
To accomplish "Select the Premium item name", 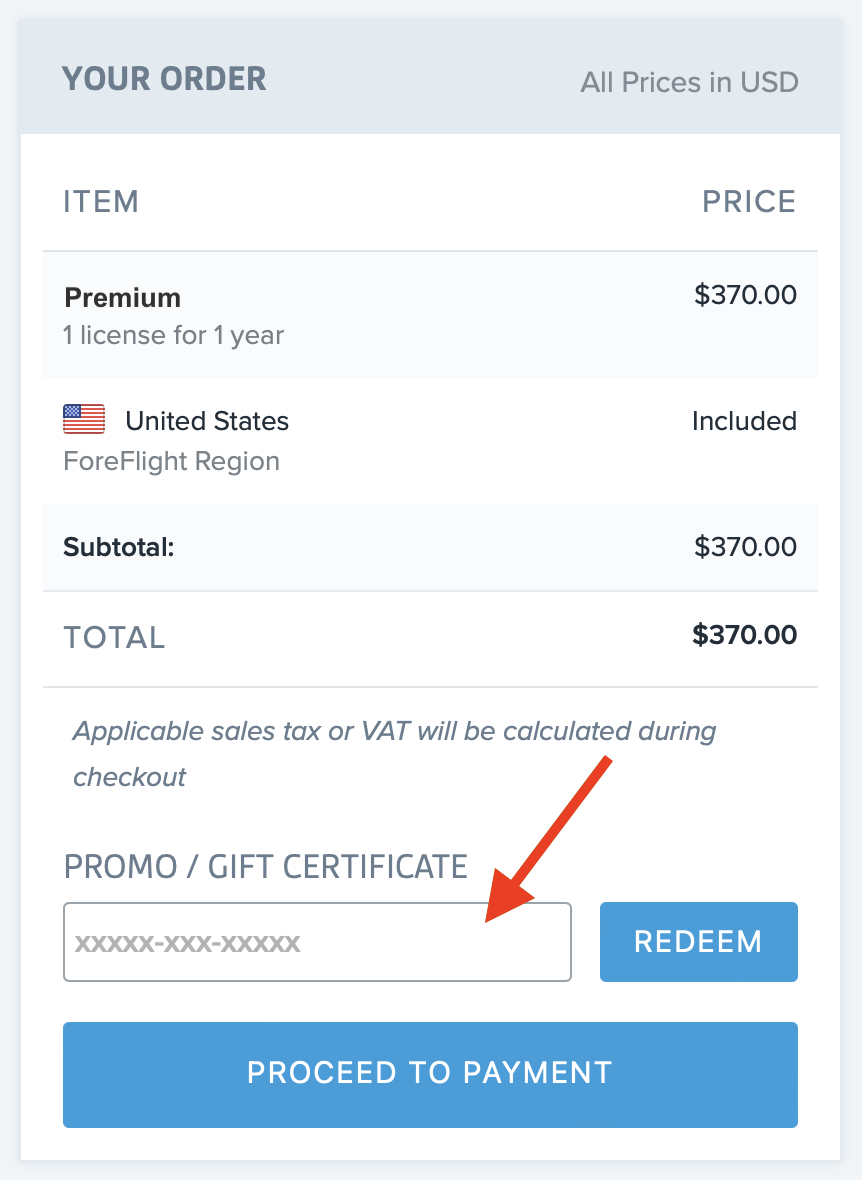I will tap(123, 297).
